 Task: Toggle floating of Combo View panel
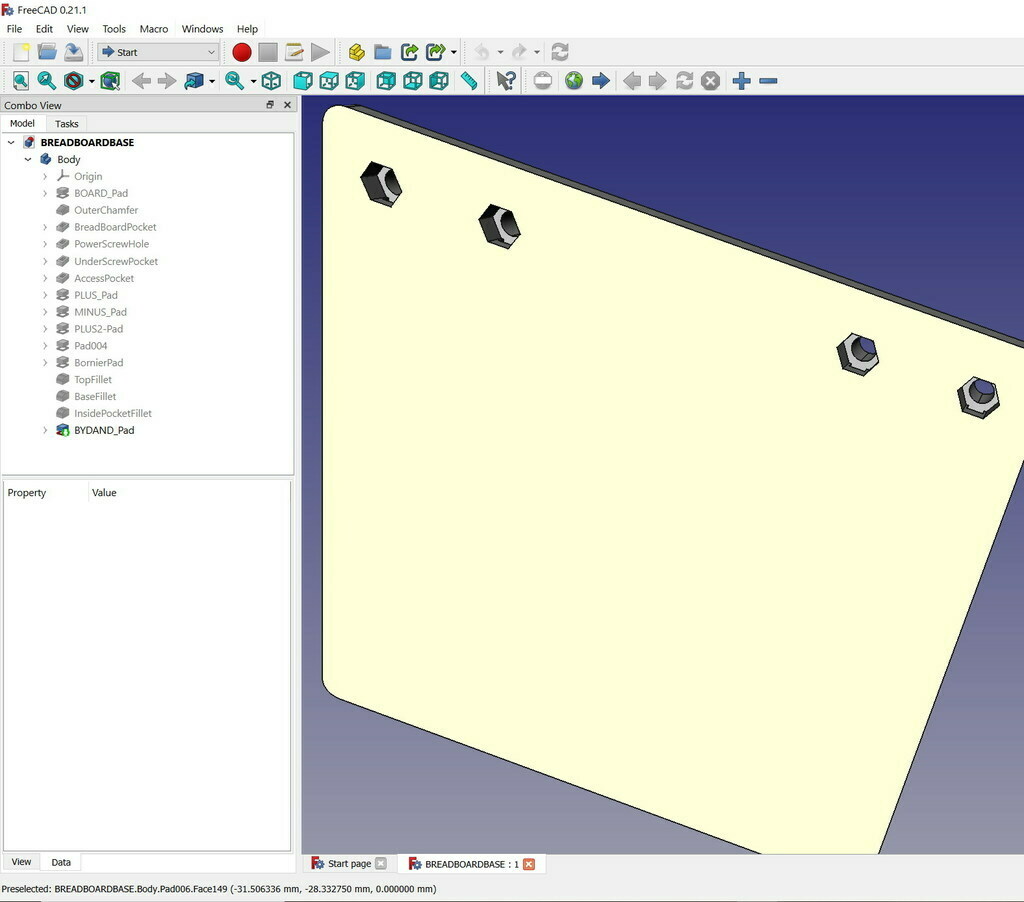click(x=270, y=105)
